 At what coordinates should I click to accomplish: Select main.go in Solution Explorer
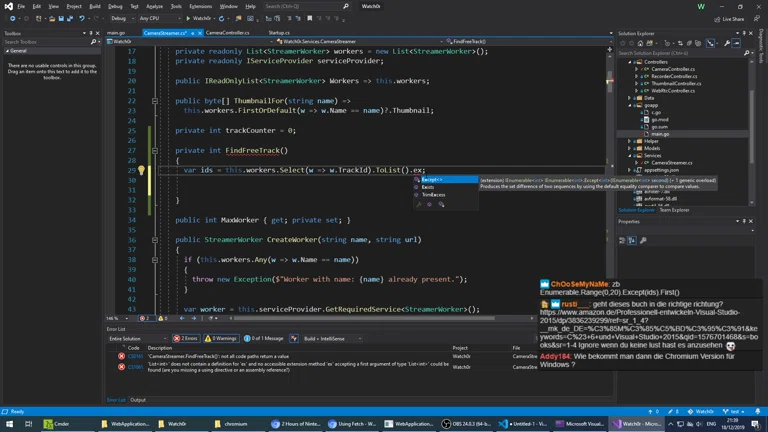[660, 134]
